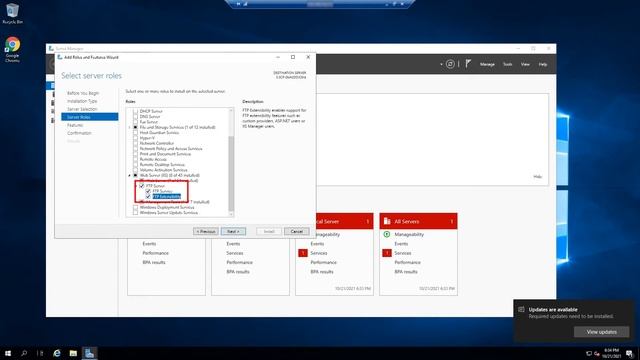Open the Tools menu
Screen dimensions: 640x360
(507, 64)
